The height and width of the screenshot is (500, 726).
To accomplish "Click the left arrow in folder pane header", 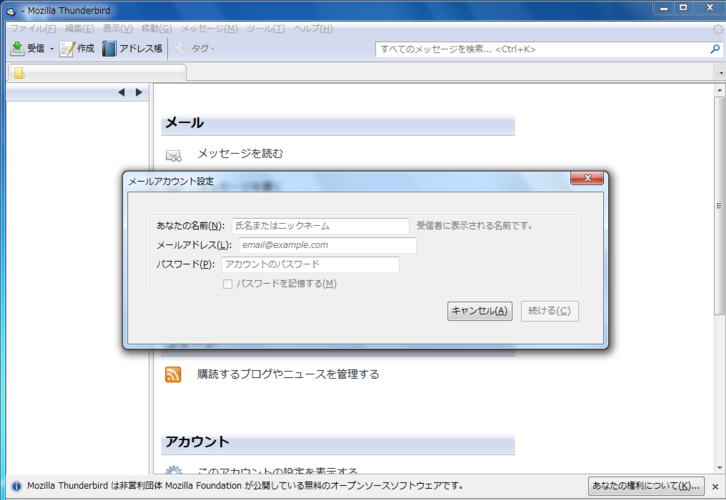I will (121, 92).
